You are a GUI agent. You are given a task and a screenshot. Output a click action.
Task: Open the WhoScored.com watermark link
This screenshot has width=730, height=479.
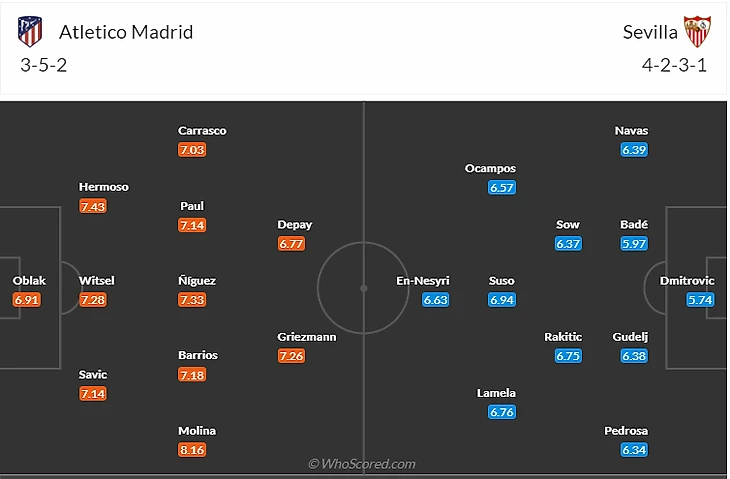[362, 464]
